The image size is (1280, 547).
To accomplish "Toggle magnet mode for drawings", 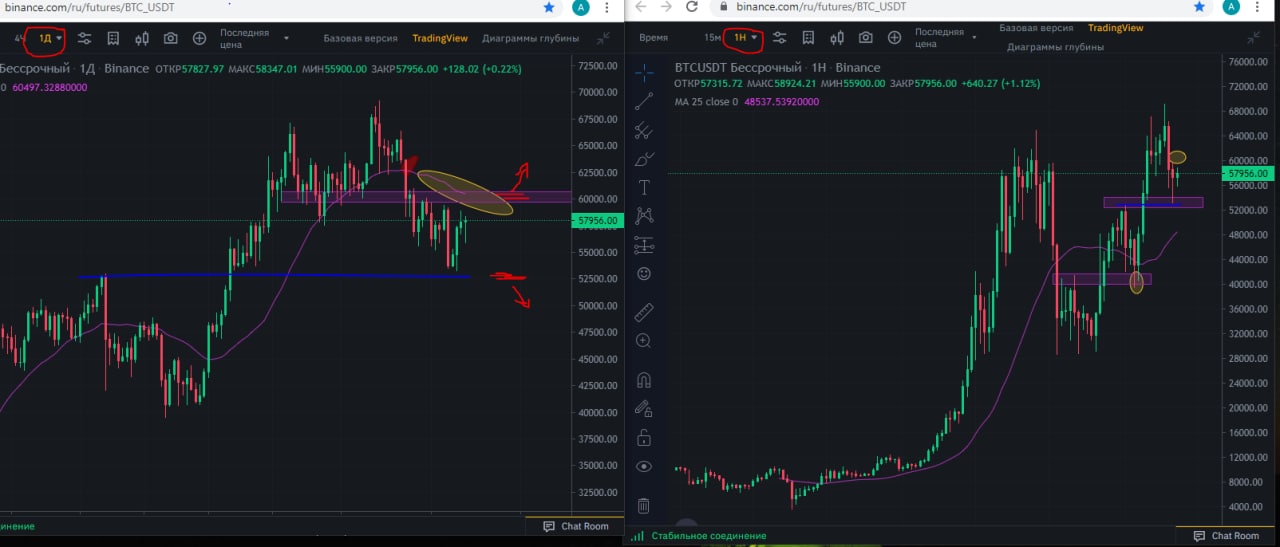I will click(x=644, y=380).
